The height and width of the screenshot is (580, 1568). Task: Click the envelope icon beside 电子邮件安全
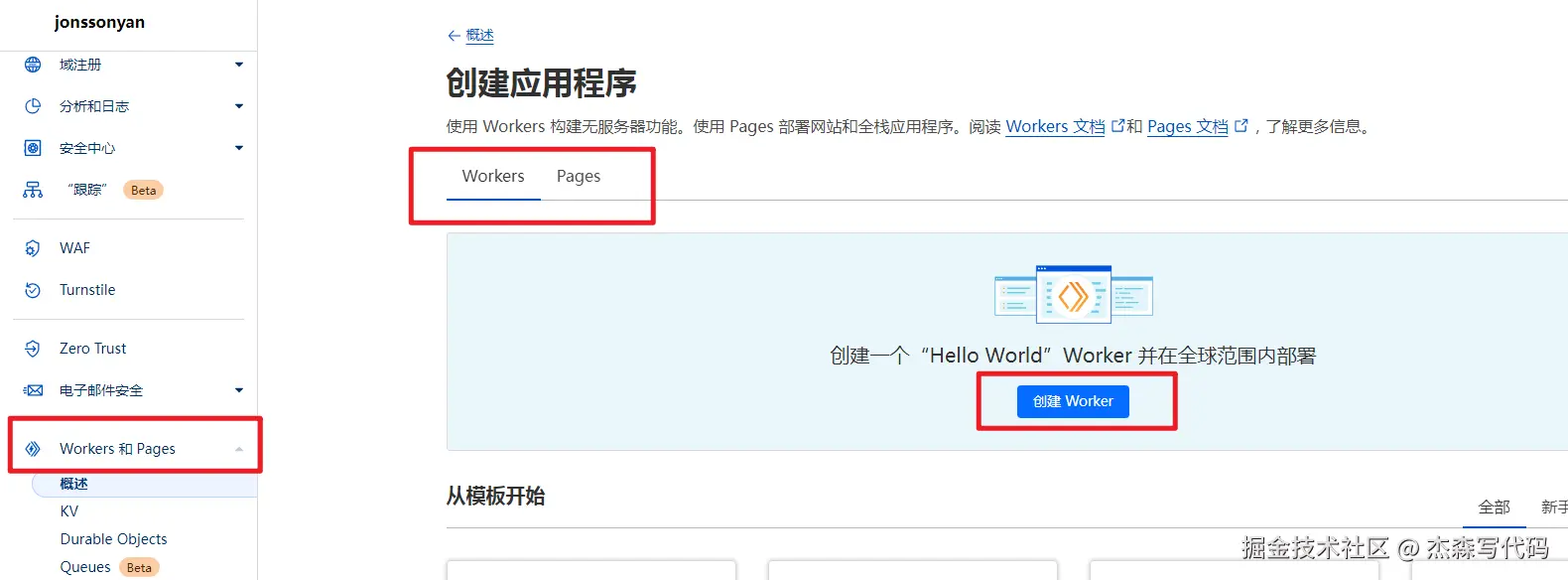pos(33,390)
